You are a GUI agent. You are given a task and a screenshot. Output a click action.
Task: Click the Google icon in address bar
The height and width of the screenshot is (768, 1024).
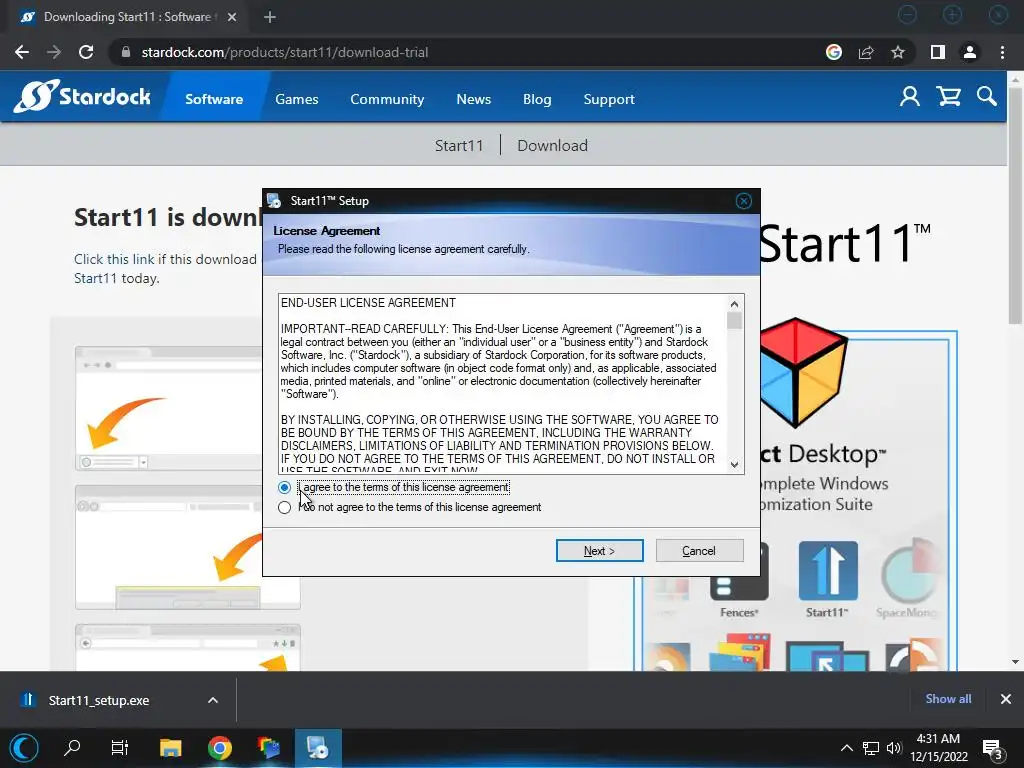(x=834, y=52)
